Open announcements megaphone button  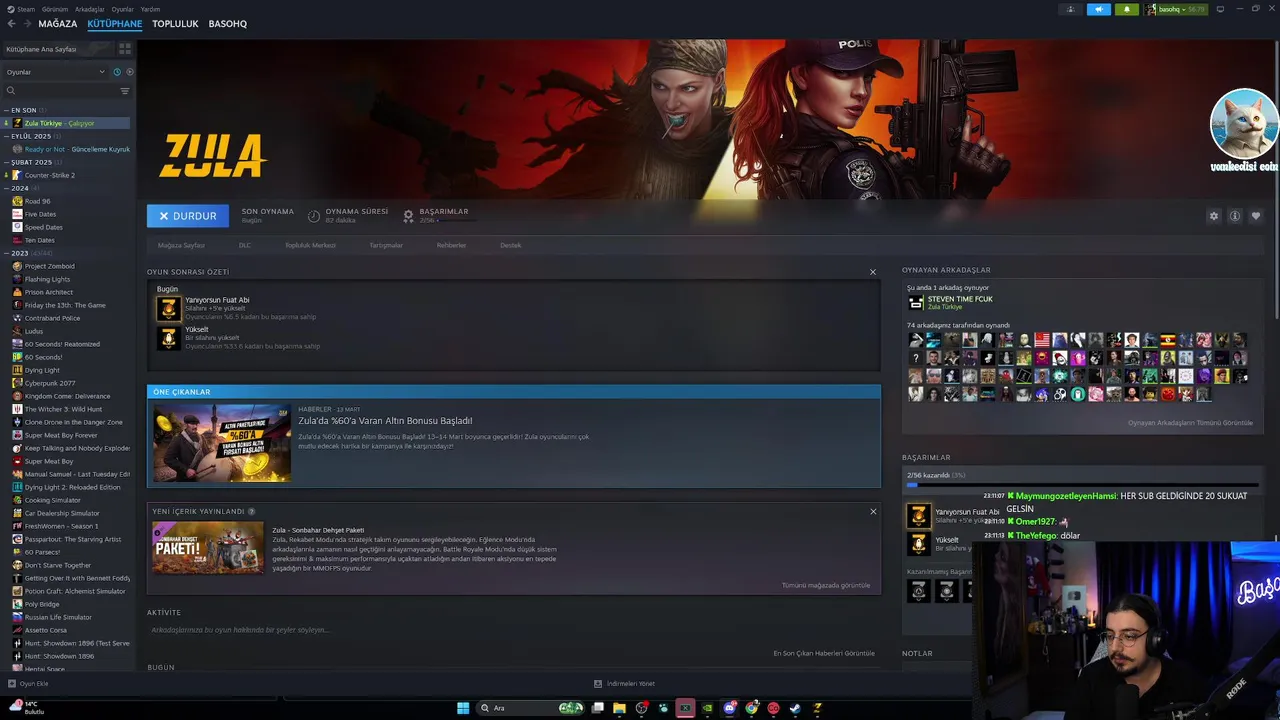[x=1099, y=9]
